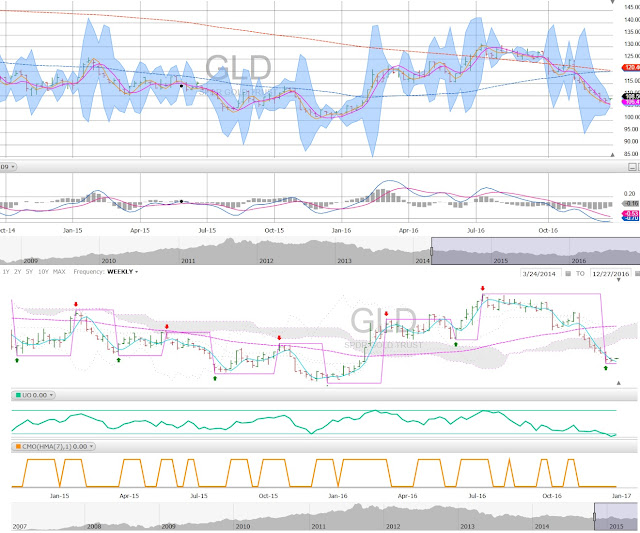The height and width of the screenshot is (533, 640).
Task: Select the 10Y time range
Action: [x=43, y=272]
